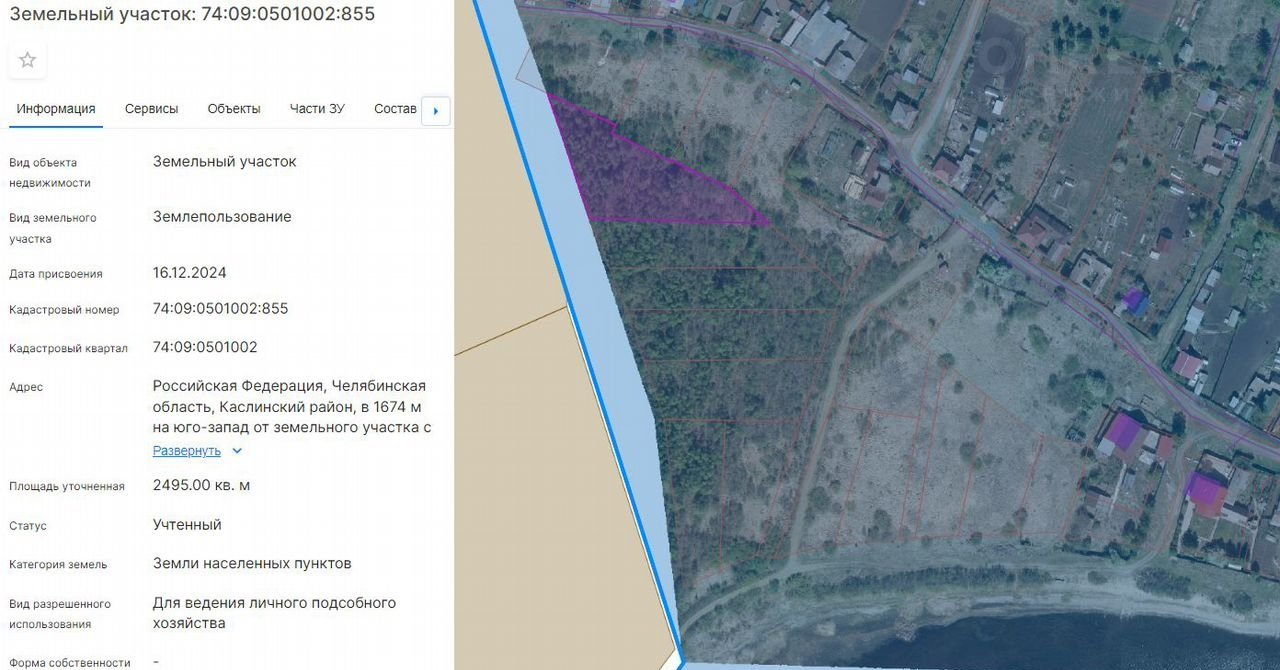The image size is (1280, 670).
Task: Switch to the Состав tab
Action: (x=395, y=109)
